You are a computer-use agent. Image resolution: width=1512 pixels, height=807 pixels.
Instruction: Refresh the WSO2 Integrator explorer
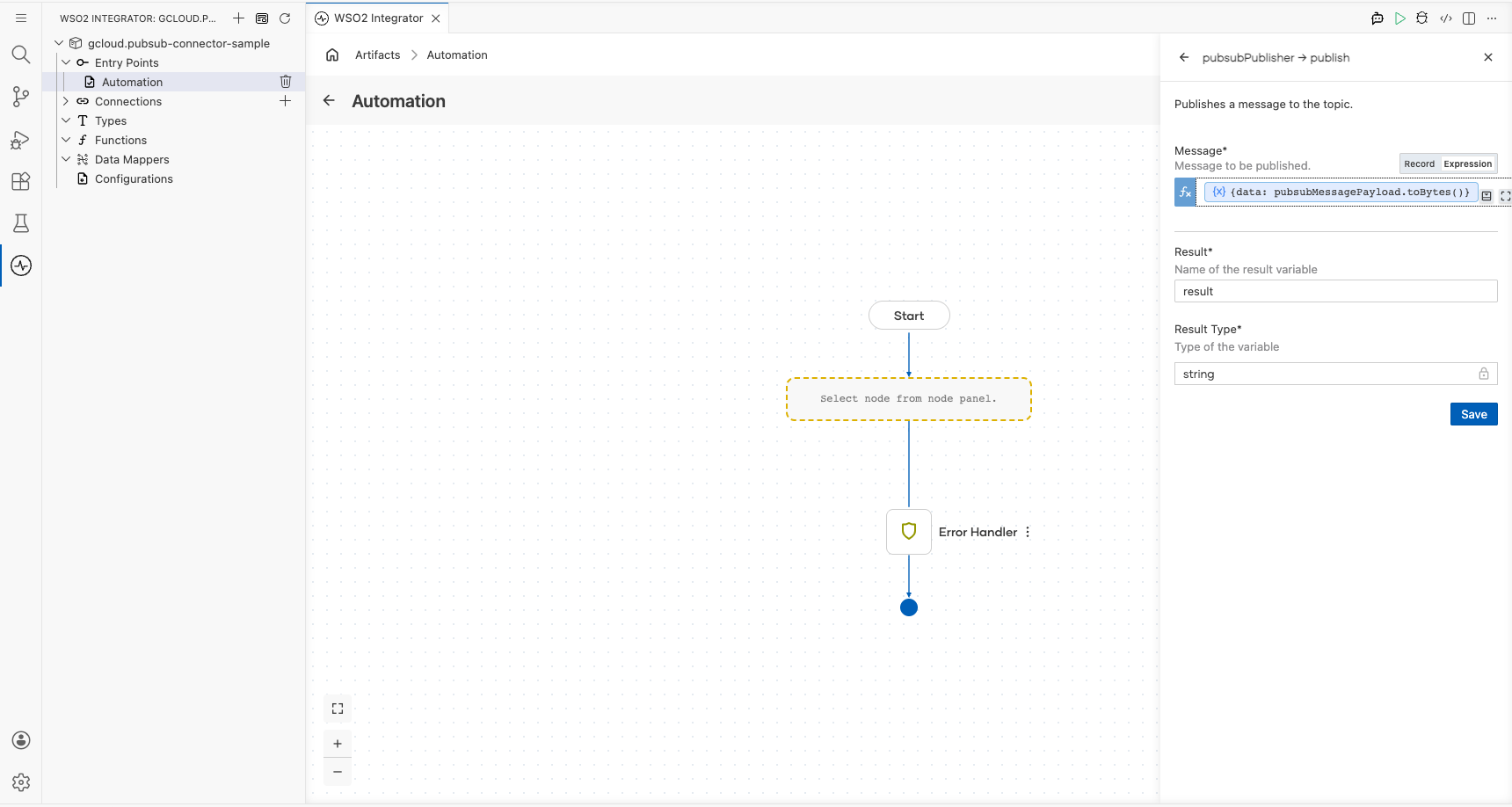[285, 18]
